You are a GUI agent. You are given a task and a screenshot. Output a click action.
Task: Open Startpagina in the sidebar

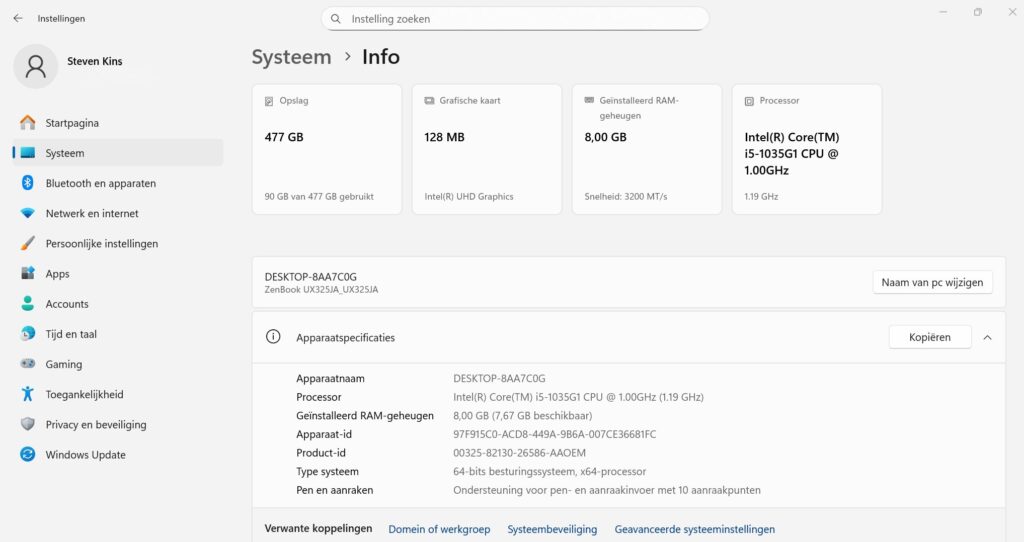click(x=118, y=123)
